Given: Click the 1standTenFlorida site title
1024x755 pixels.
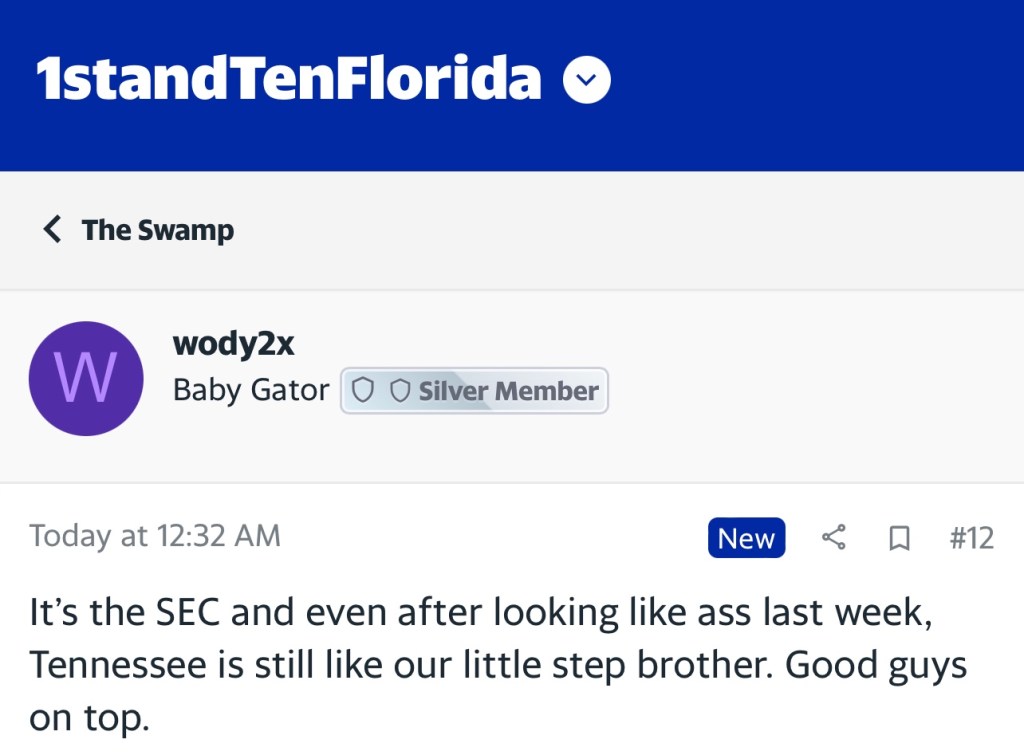Looking at the screenshot, I should tap(288, 80).
